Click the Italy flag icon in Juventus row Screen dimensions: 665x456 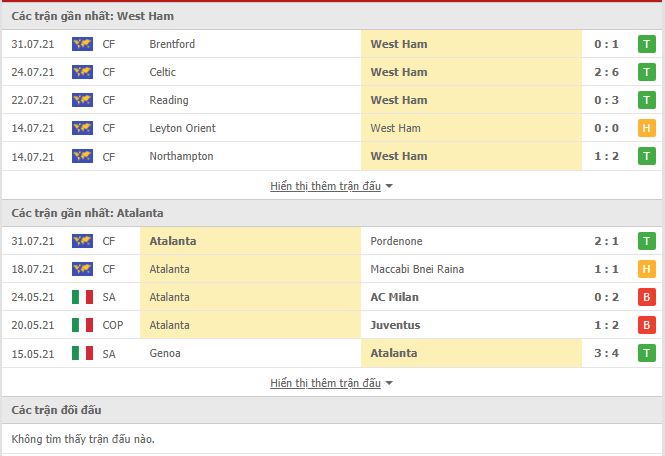click(82, 325)
